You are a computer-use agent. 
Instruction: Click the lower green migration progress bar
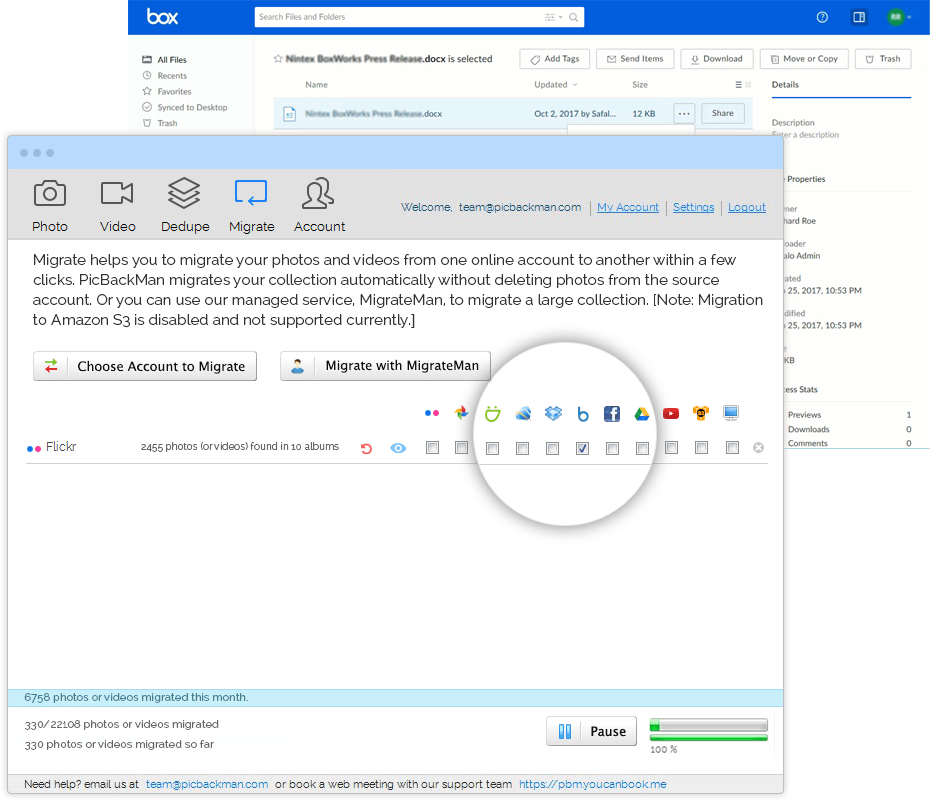[709, 738]
